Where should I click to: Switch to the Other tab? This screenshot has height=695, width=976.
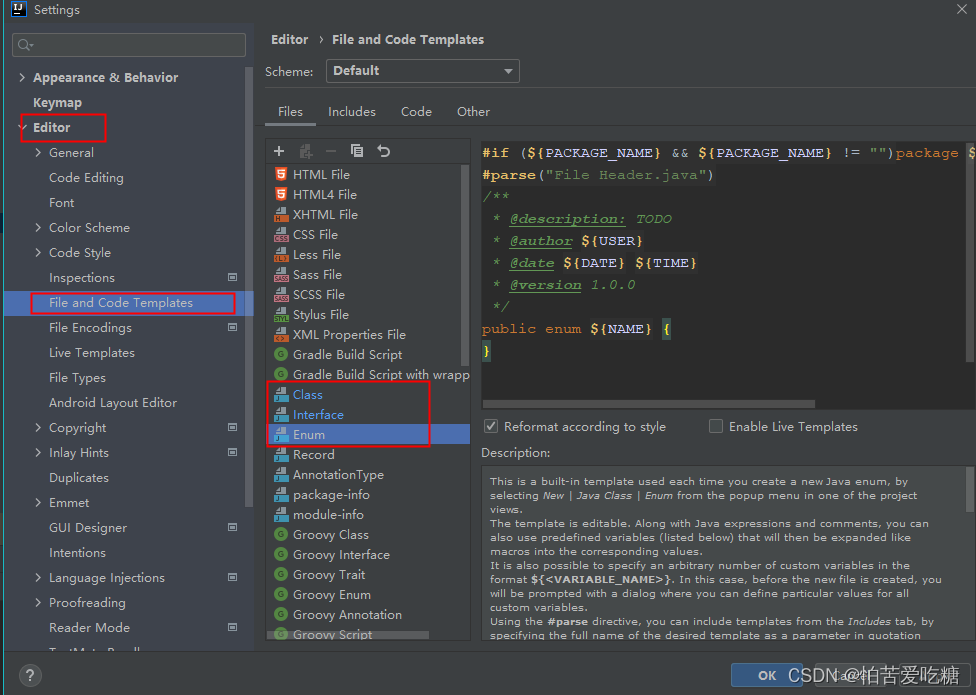(473, 112)
